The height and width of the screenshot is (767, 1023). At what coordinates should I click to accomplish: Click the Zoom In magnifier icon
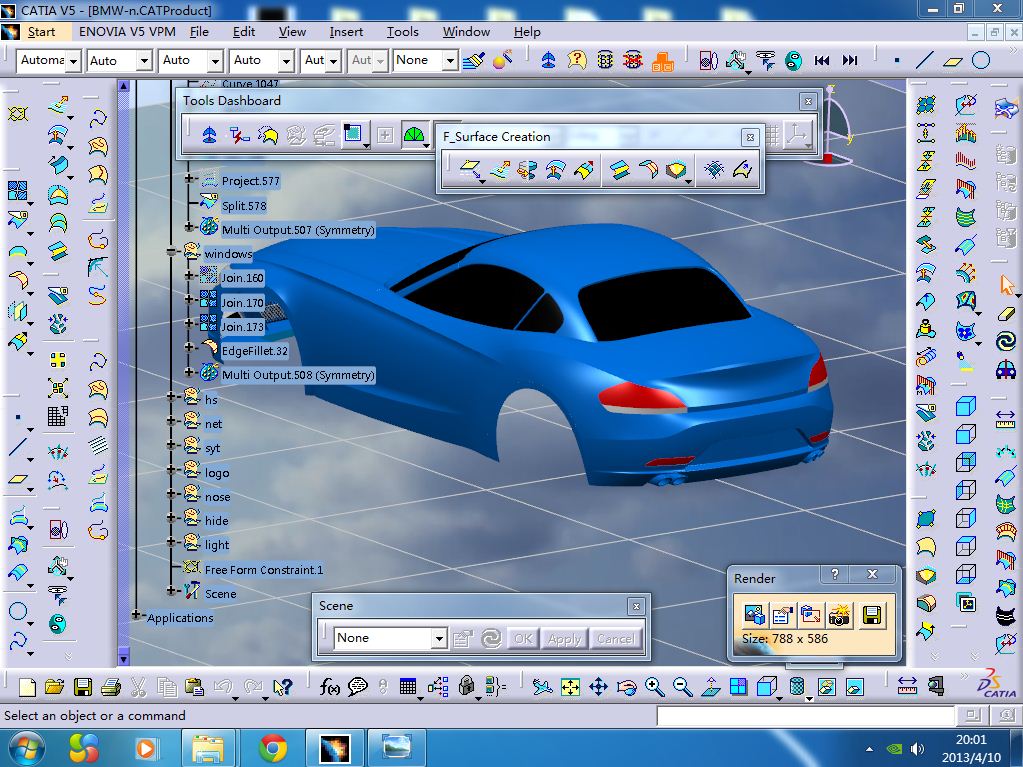[654, 687]
